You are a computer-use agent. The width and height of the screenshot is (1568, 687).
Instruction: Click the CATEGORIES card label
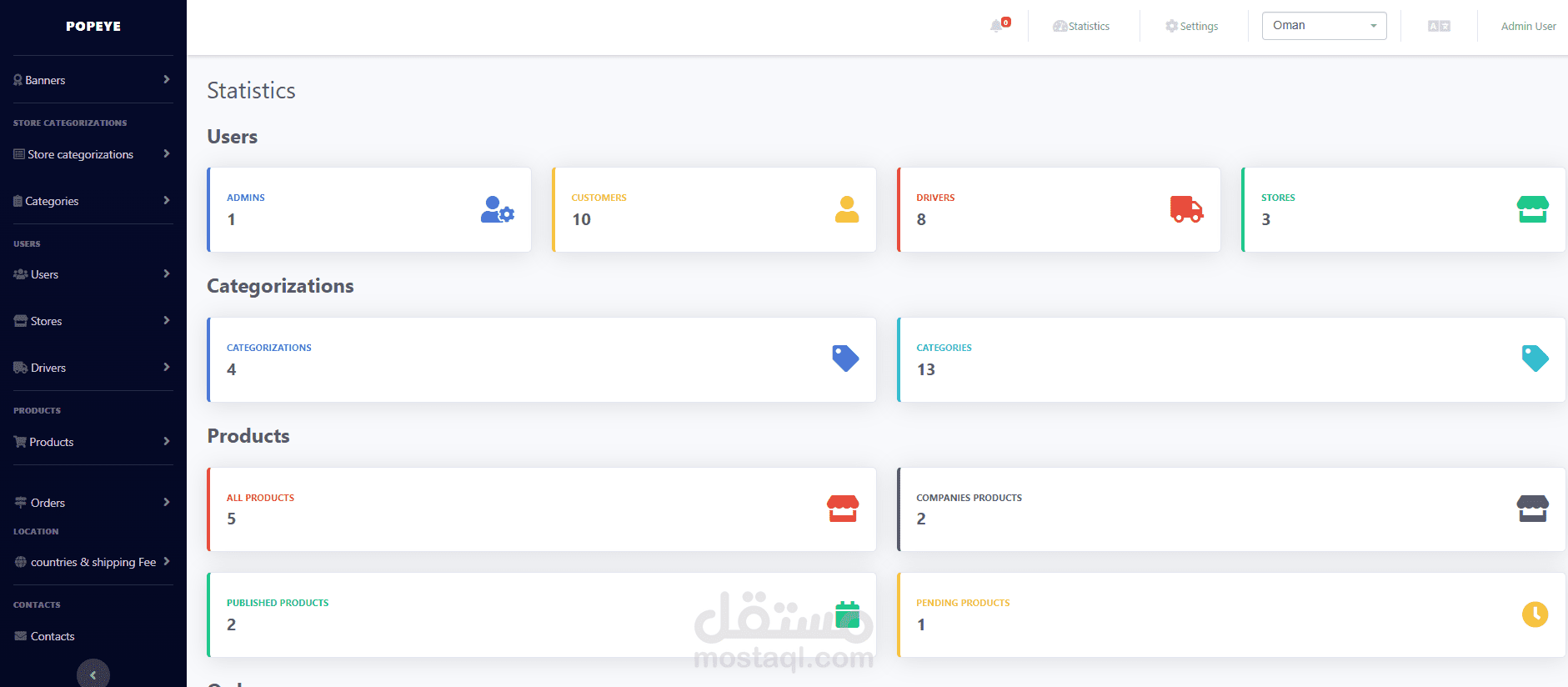click(944, 348)
